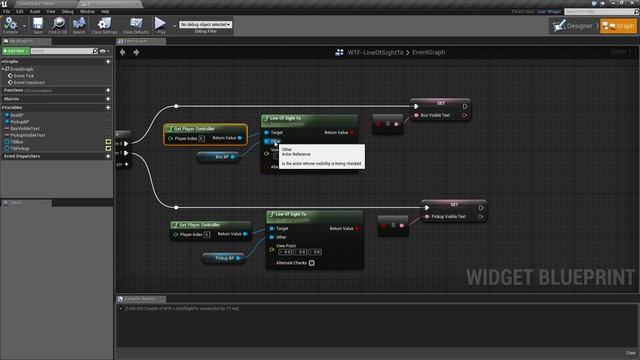Switch to the My Blueprint tab

[26, 41]
